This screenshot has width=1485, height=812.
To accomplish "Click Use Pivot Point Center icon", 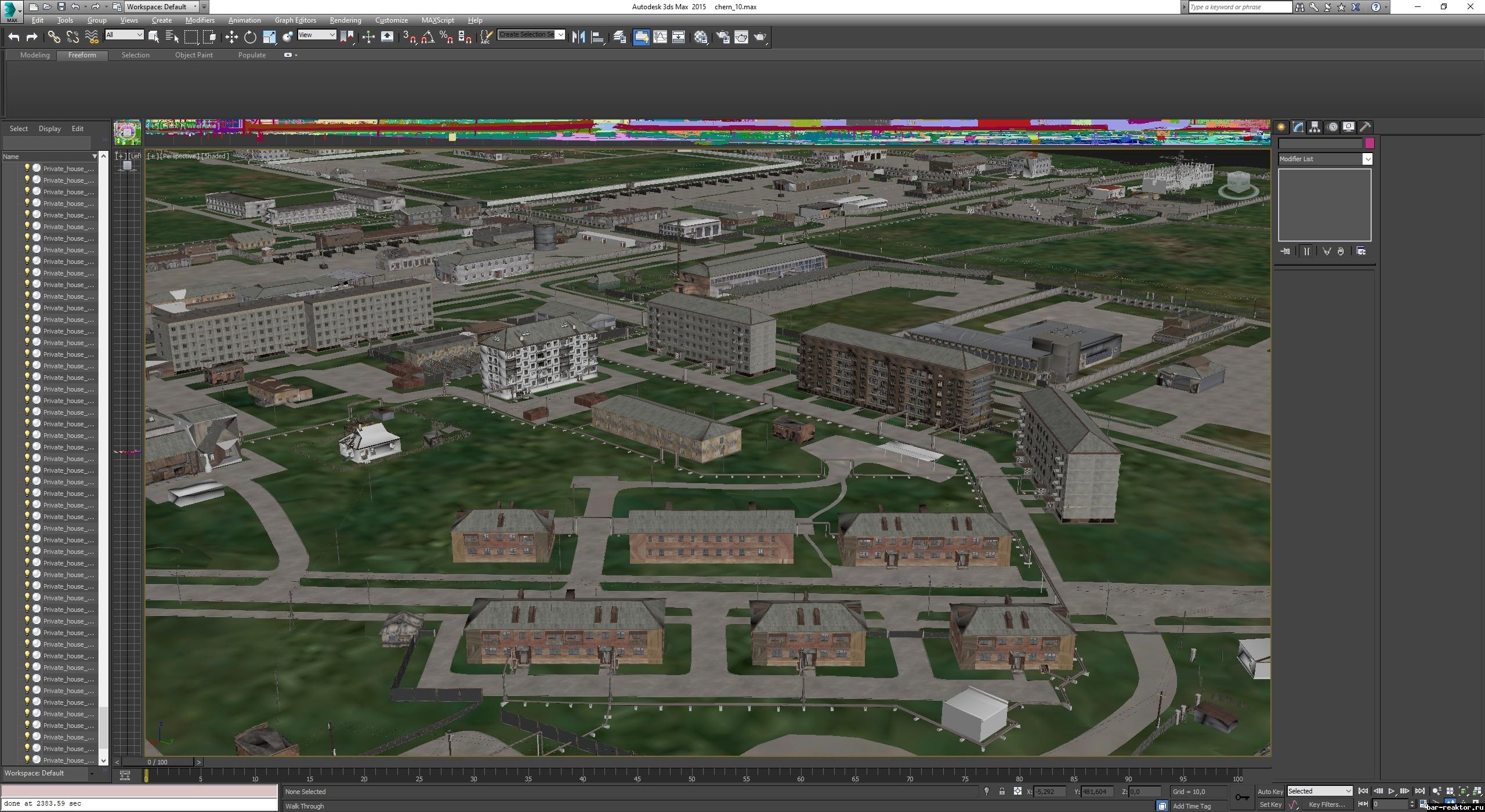I will coord(347,37).
